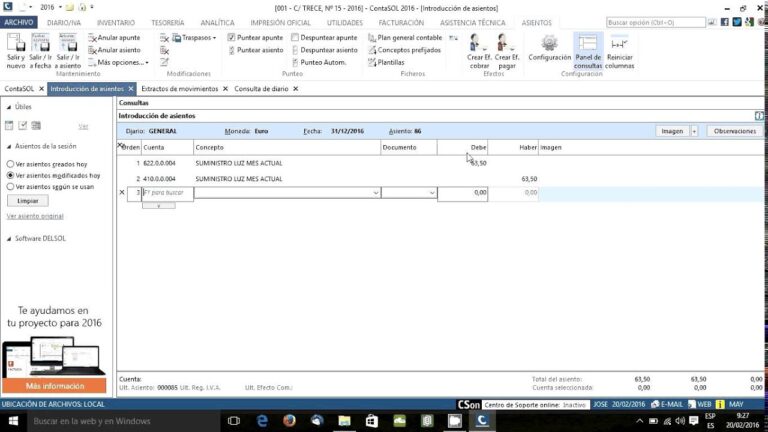768x432 pixels.
Task: Click the calculator icon in the Útiles panel
Action: coord(36,126)
